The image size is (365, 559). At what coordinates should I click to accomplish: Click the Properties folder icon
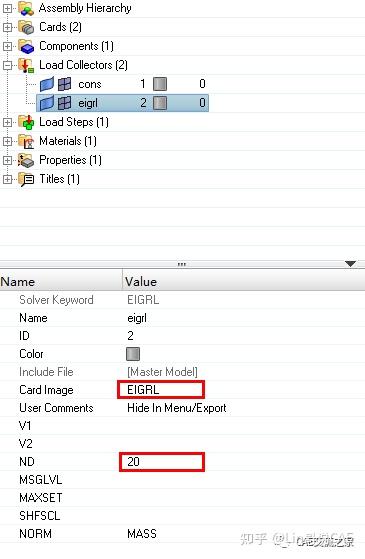click(x=26, y=160)
